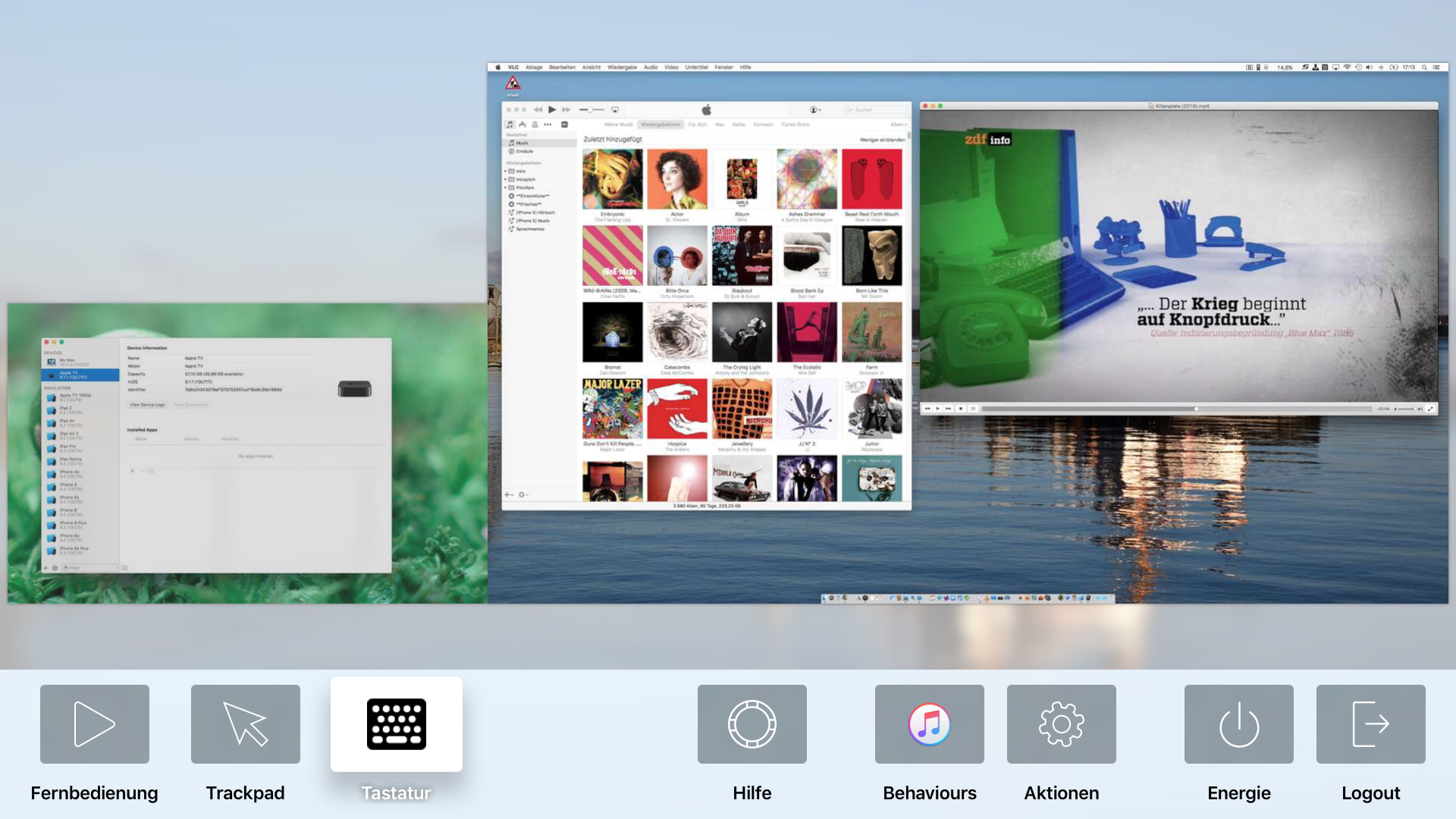Select the Trackpad pointer icon

tap(245, 724)
